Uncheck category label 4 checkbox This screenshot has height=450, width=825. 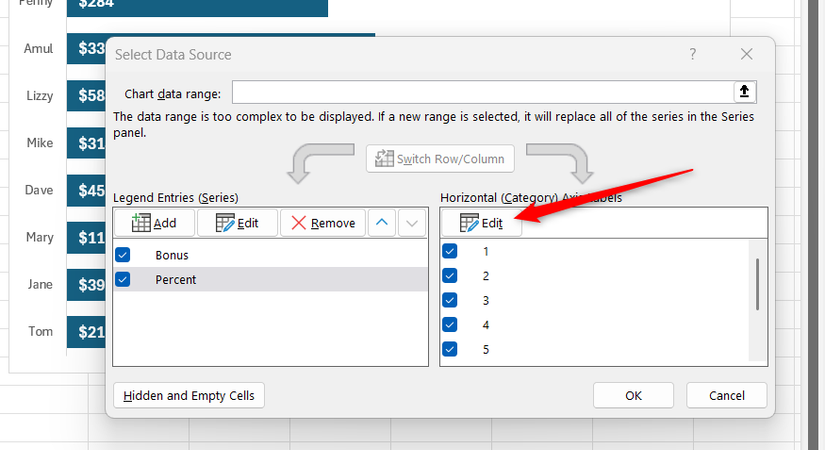click(x=449, y=324)
